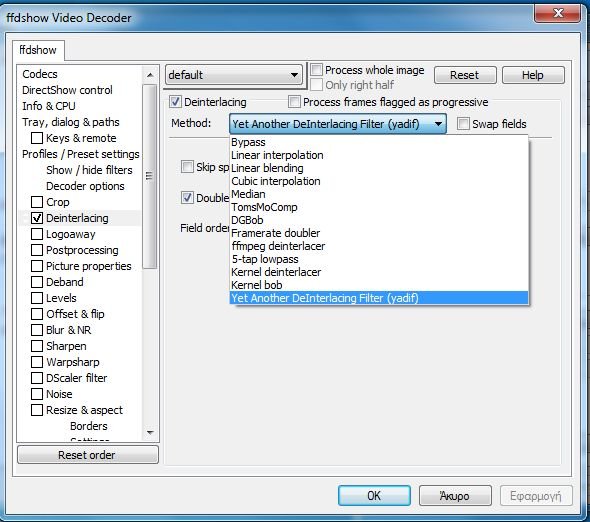The image size is (590, 522).
Task: Check Process frames flagged as progressive
Action: 294,102
